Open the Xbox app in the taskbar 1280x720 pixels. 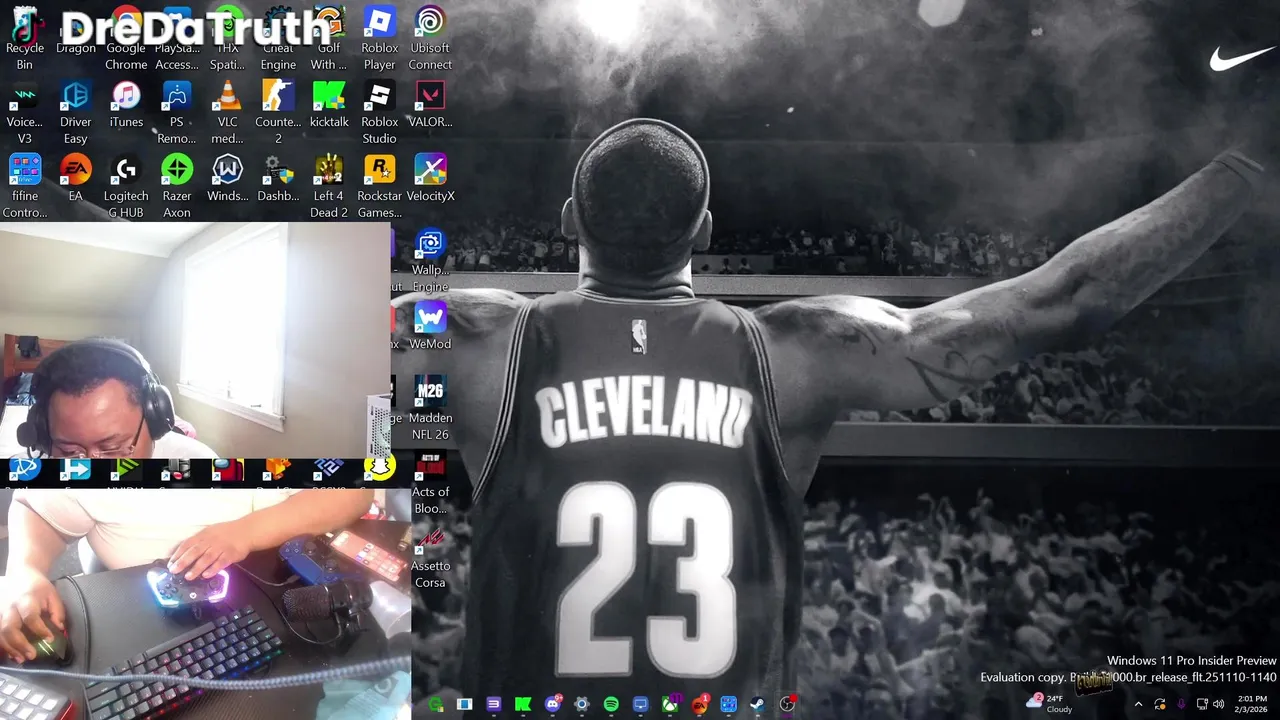[670, 704]
